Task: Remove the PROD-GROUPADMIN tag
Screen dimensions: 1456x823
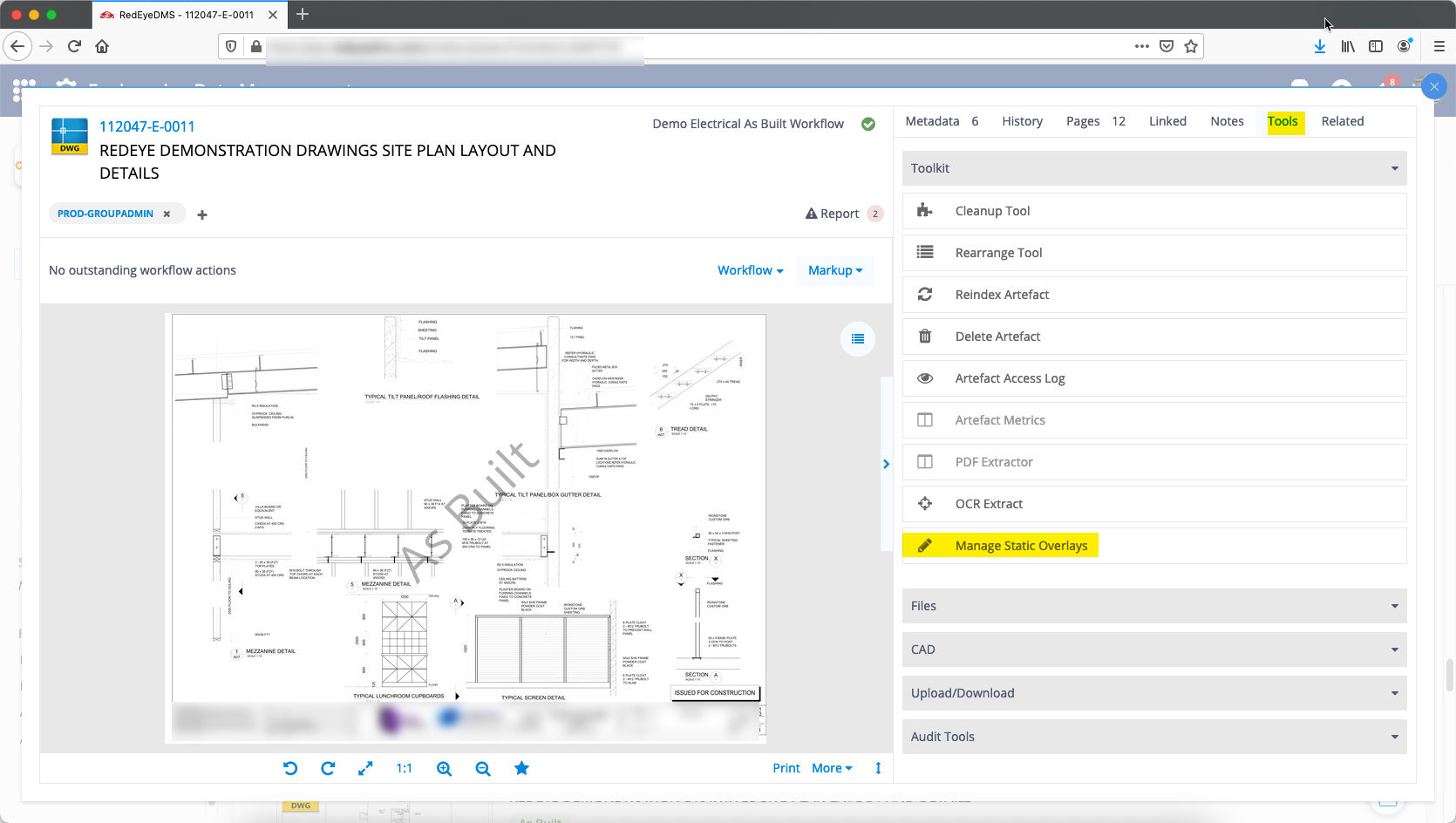Action: pos(167,214)
